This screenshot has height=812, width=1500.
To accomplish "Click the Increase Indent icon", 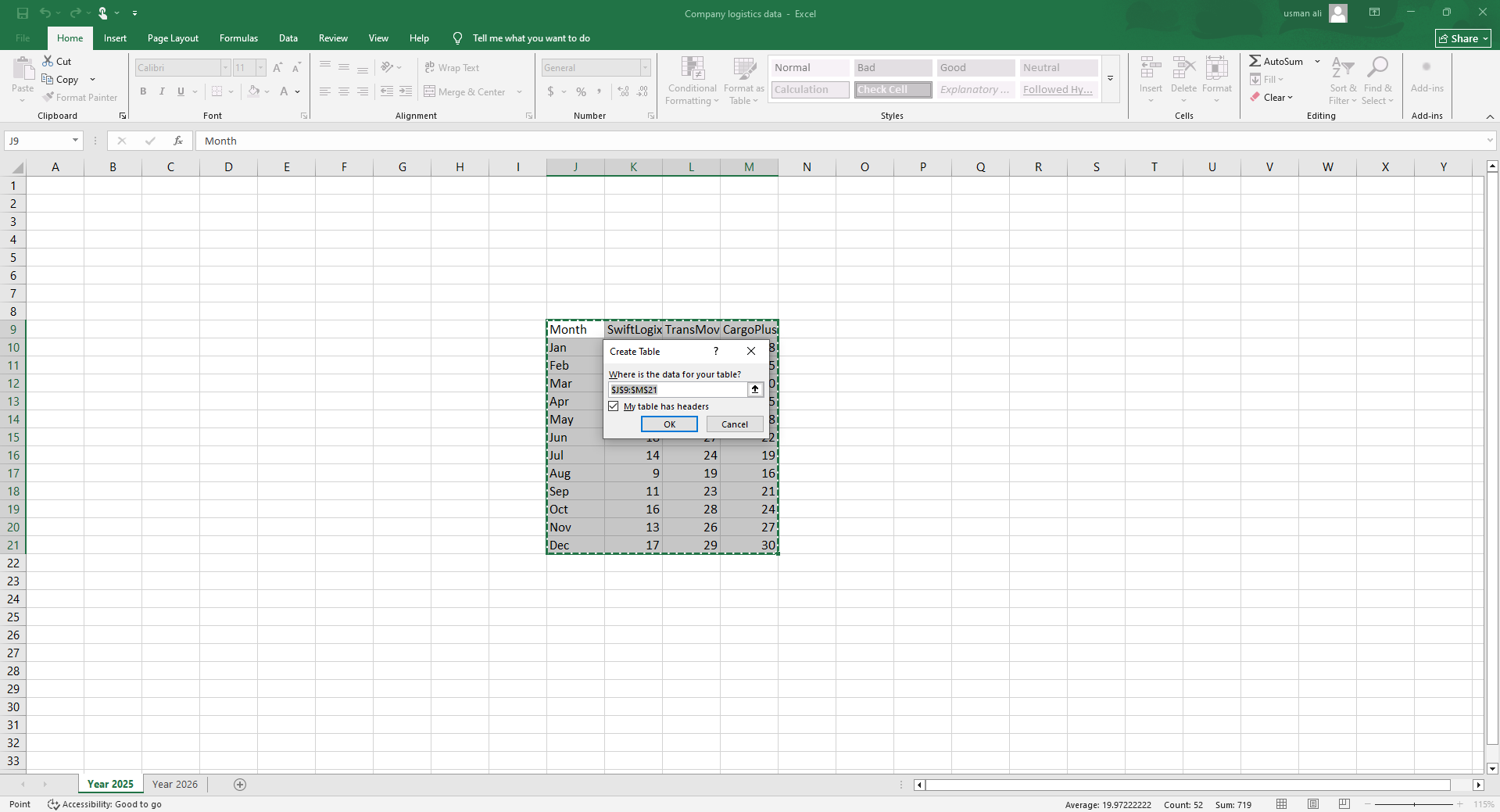I will click(x=406, y=91).
